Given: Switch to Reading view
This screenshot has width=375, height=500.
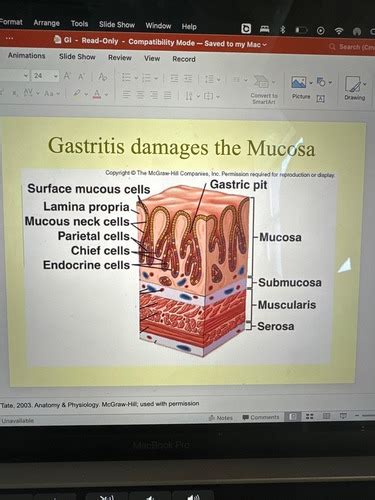Looking at the screenshot, I should click(x=326, y=416).
